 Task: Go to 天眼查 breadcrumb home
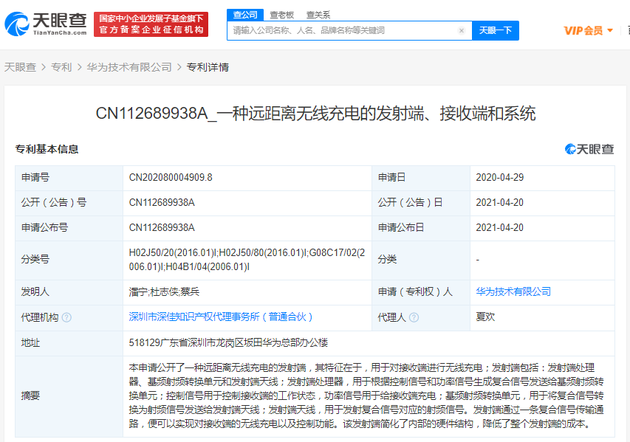tap(20, 67)
